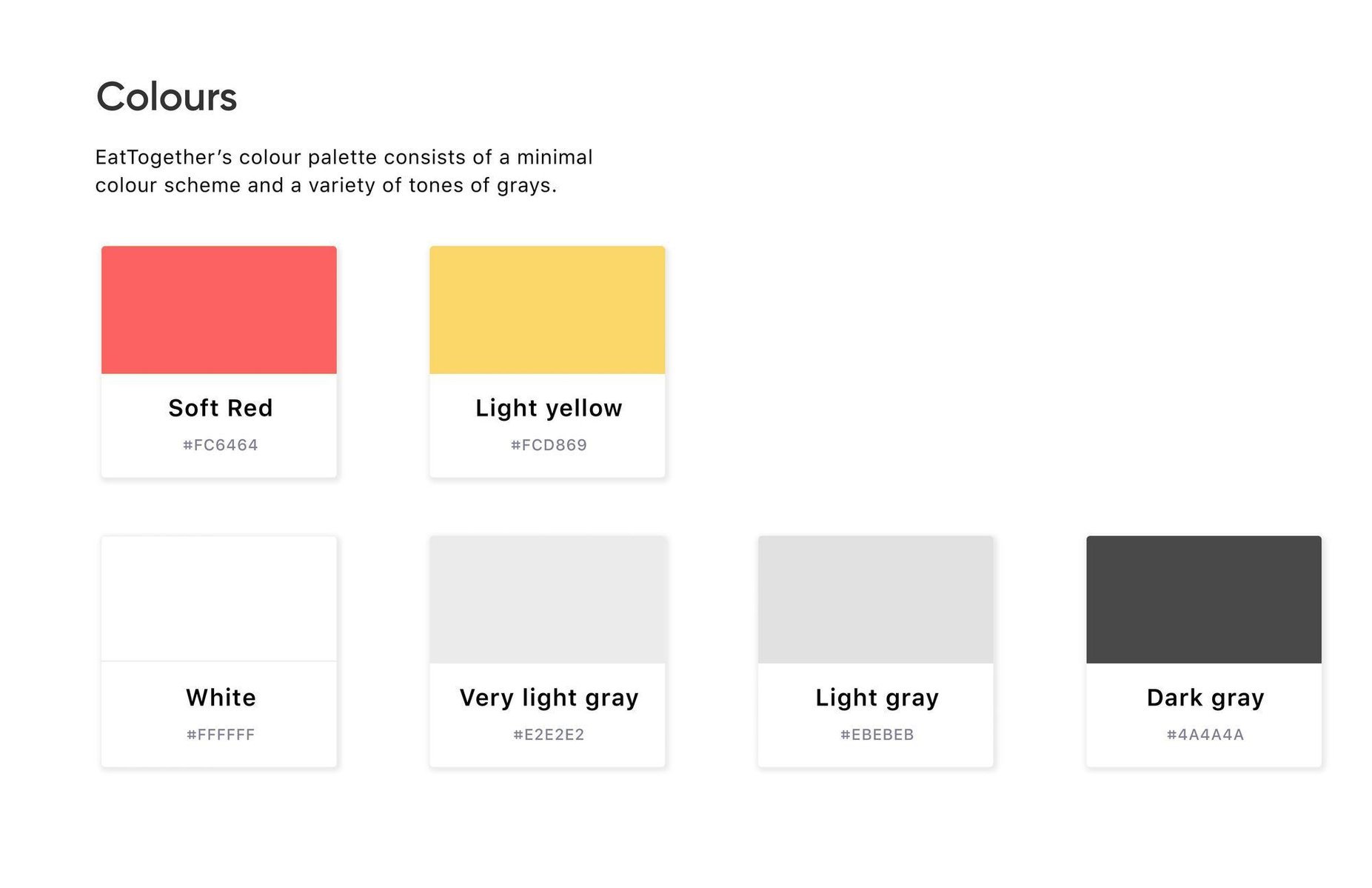The width and height of the screenshot is (1372, 888).
Task: Pick the Dark gray colour block
Action: click(x=1204, y=599)
